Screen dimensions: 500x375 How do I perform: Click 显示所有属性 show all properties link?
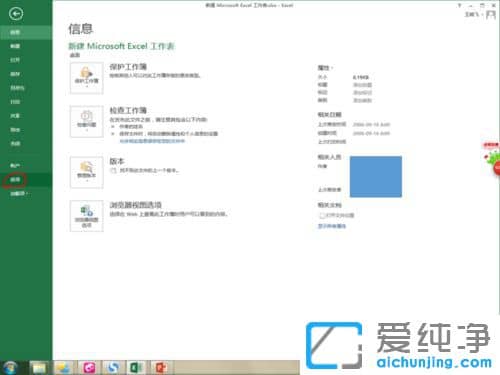[332, 226]
